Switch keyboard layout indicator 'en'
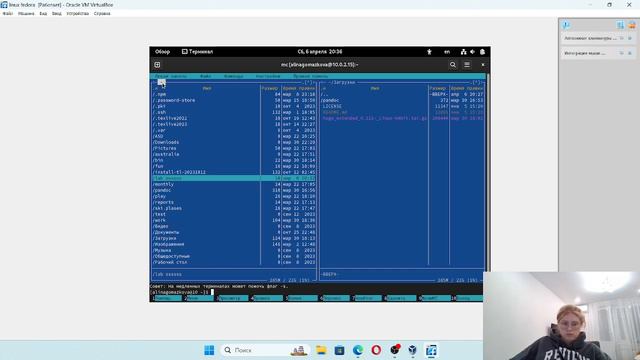The height and width of the screenshot is (360, 640). click(x=447, y=52)
